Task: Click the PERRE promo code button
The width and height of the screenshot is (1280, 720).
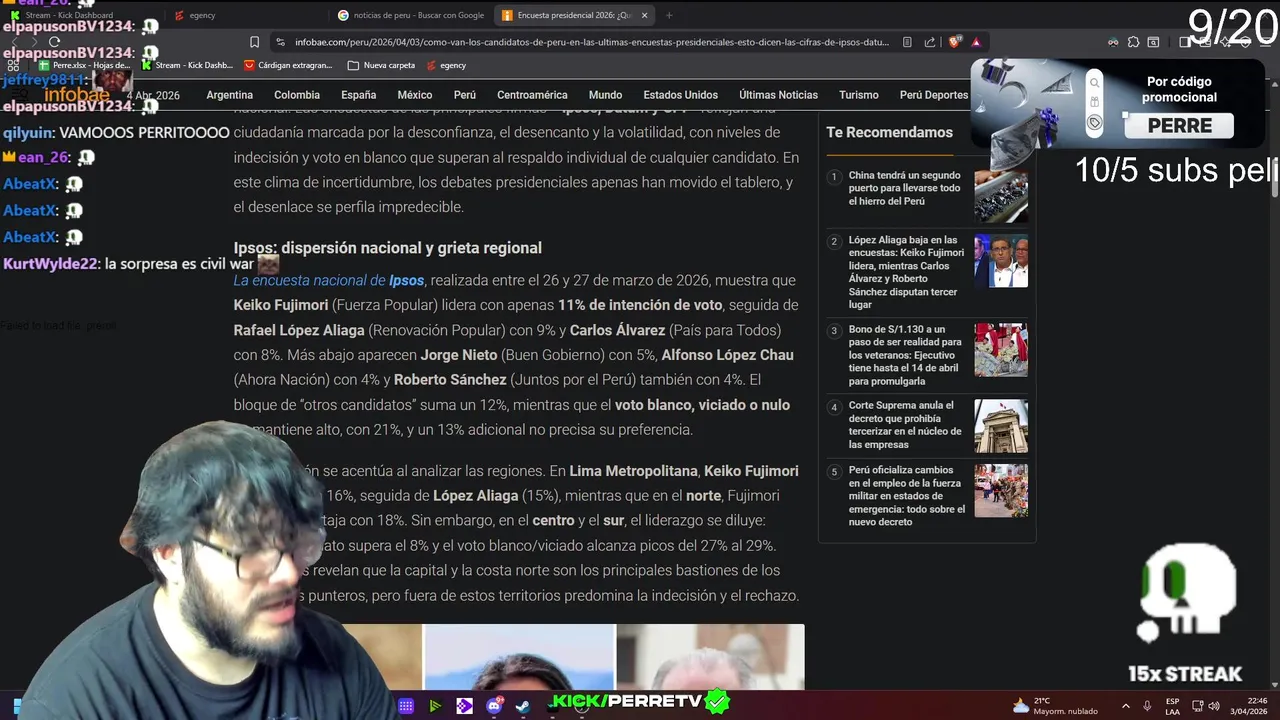Action: tap(1180, 126)
